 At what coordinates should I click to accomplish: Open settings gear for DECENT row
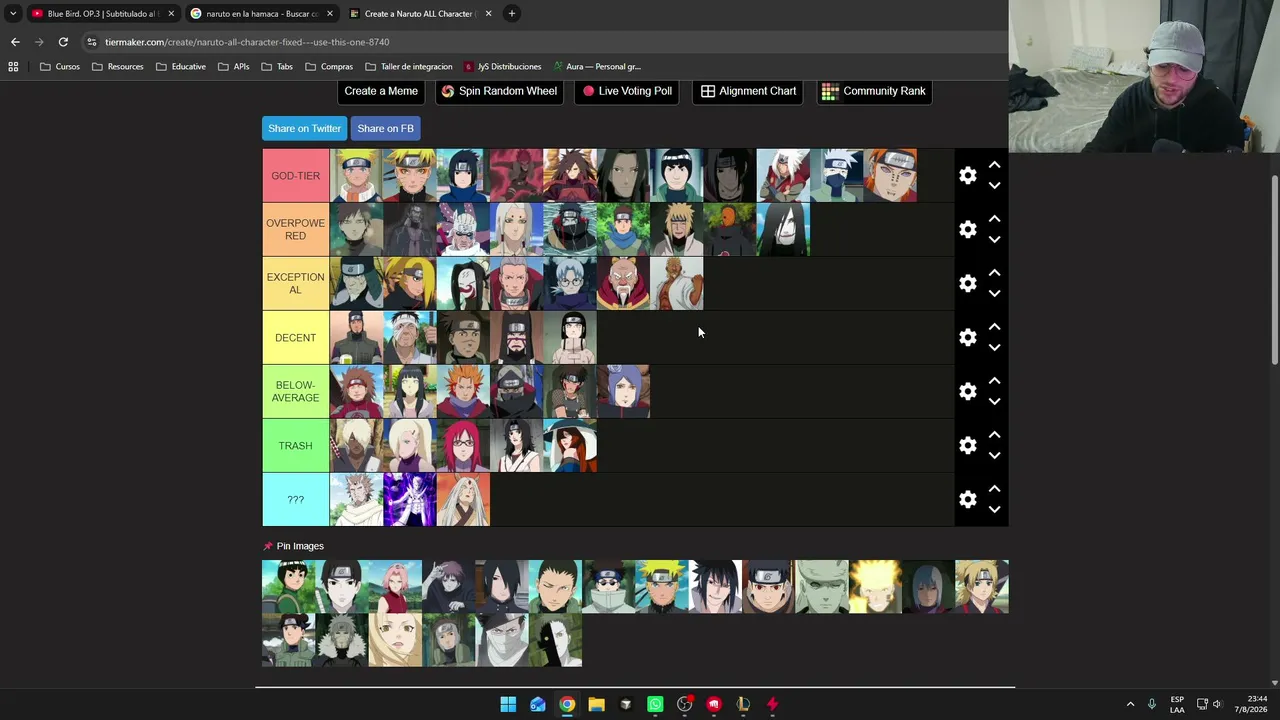tap(967, 338)
